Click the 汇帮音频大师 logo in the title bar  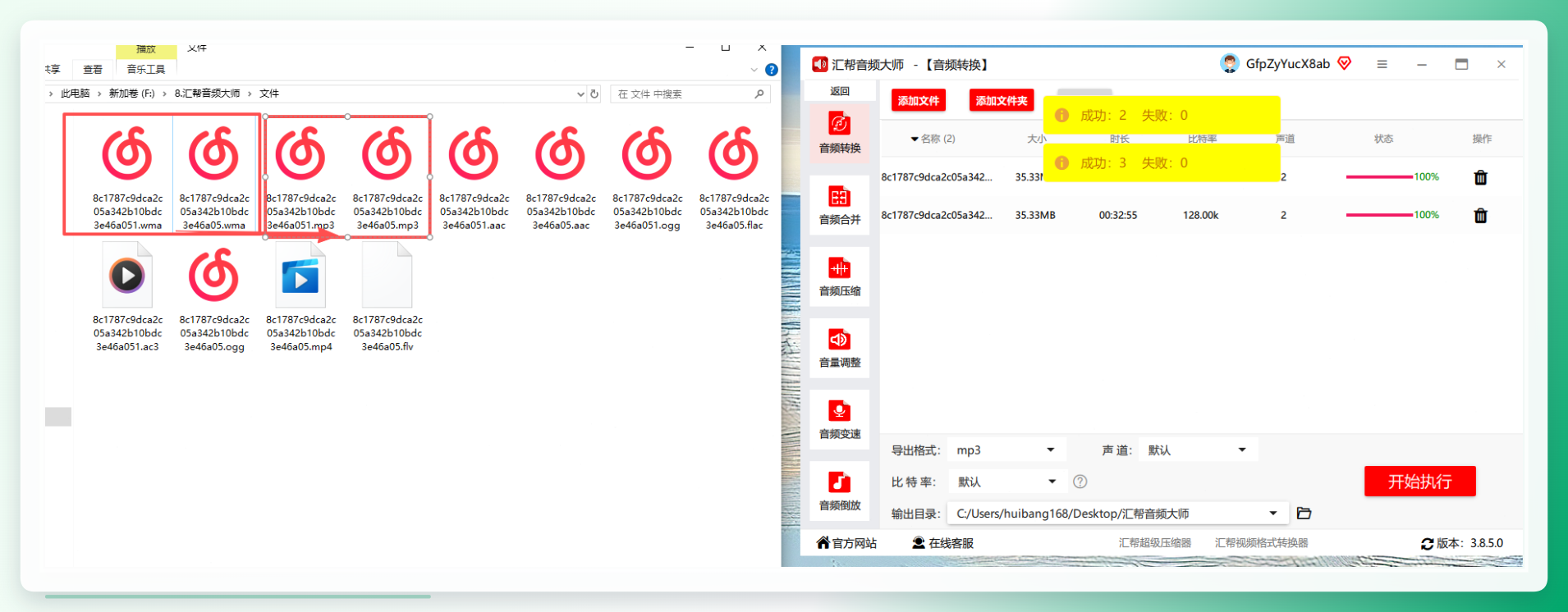[819, 64]
